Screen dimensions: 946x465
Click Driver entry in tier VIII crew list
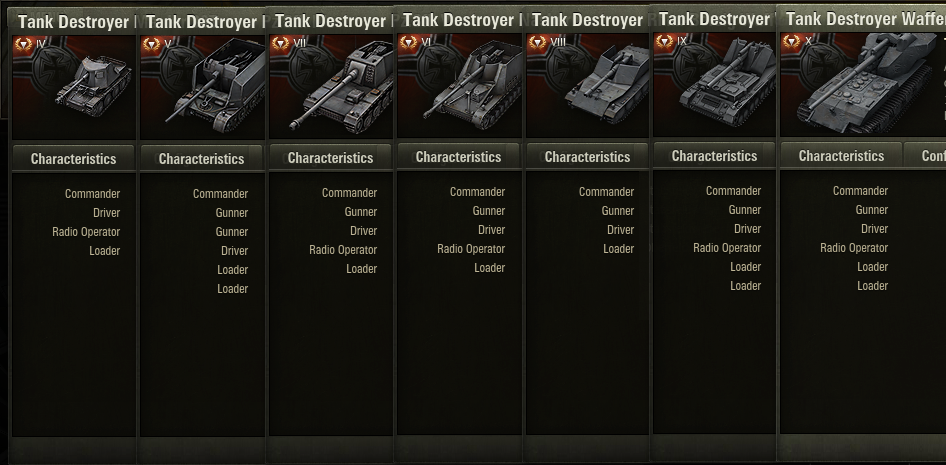[x=620, y=230]
